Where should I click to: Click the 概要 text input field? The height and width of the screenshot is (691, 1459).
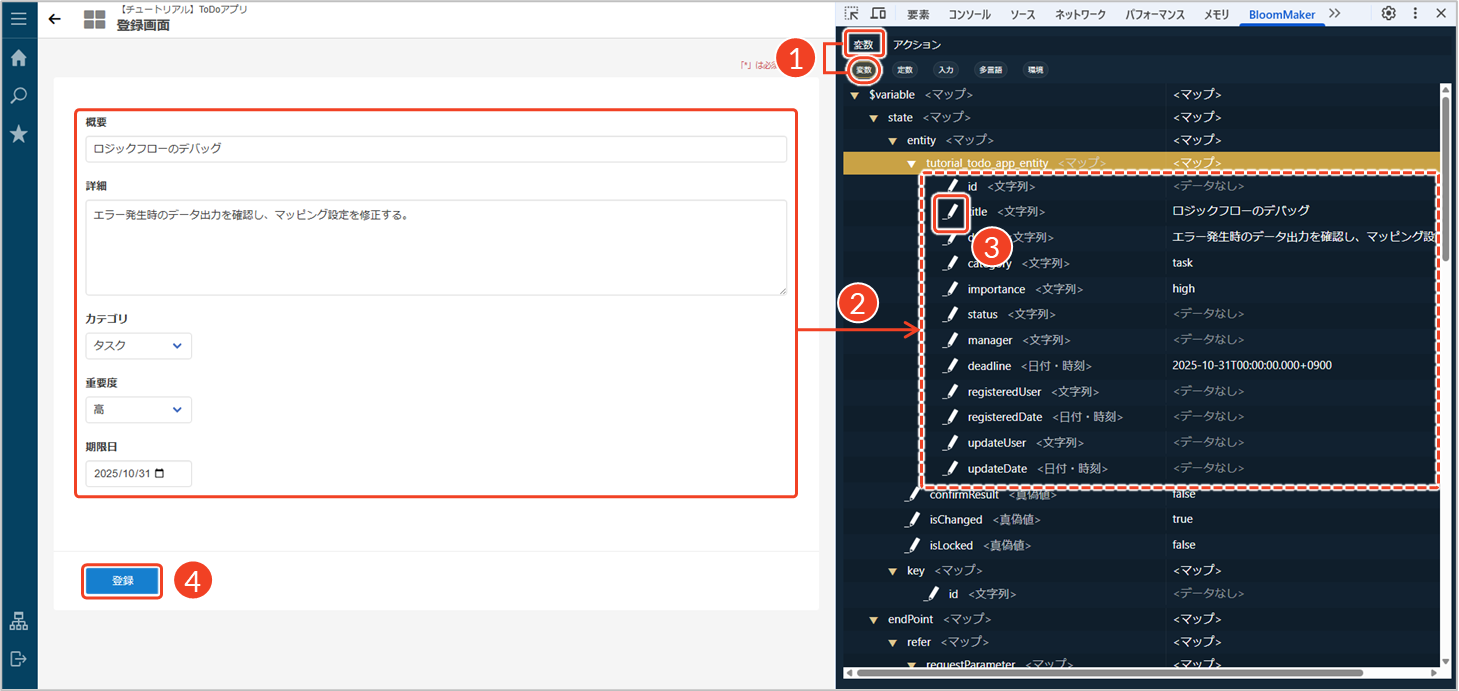click(x=436, y=149)
